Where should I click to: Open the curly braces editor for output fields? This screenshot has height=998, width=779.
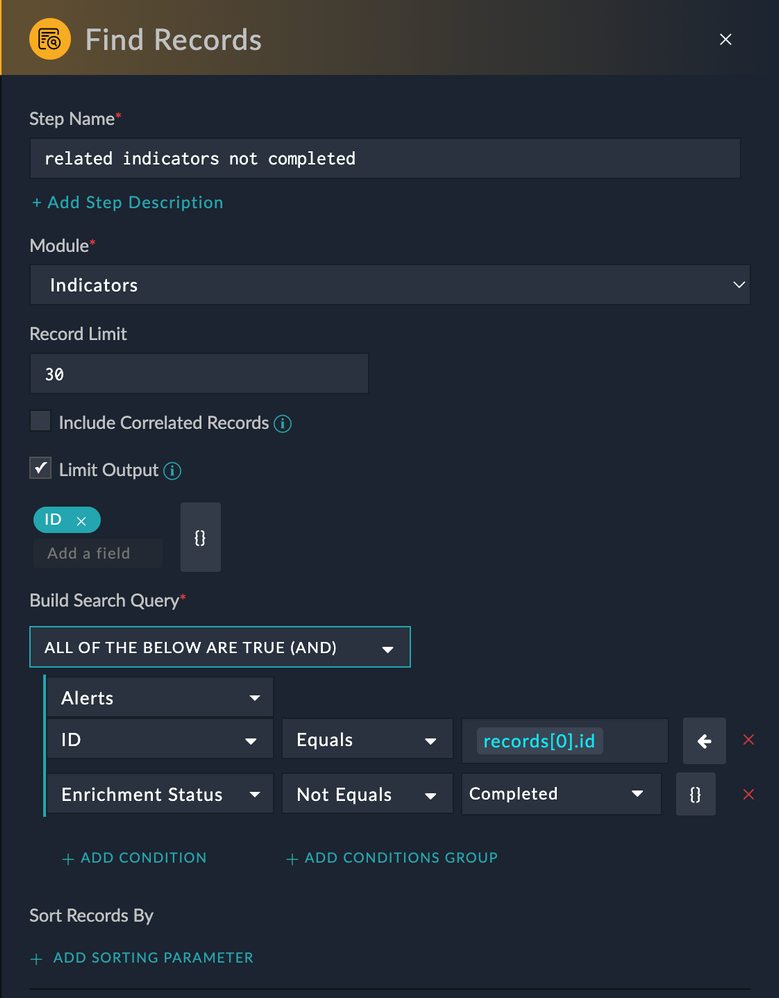tap(200, 537)
